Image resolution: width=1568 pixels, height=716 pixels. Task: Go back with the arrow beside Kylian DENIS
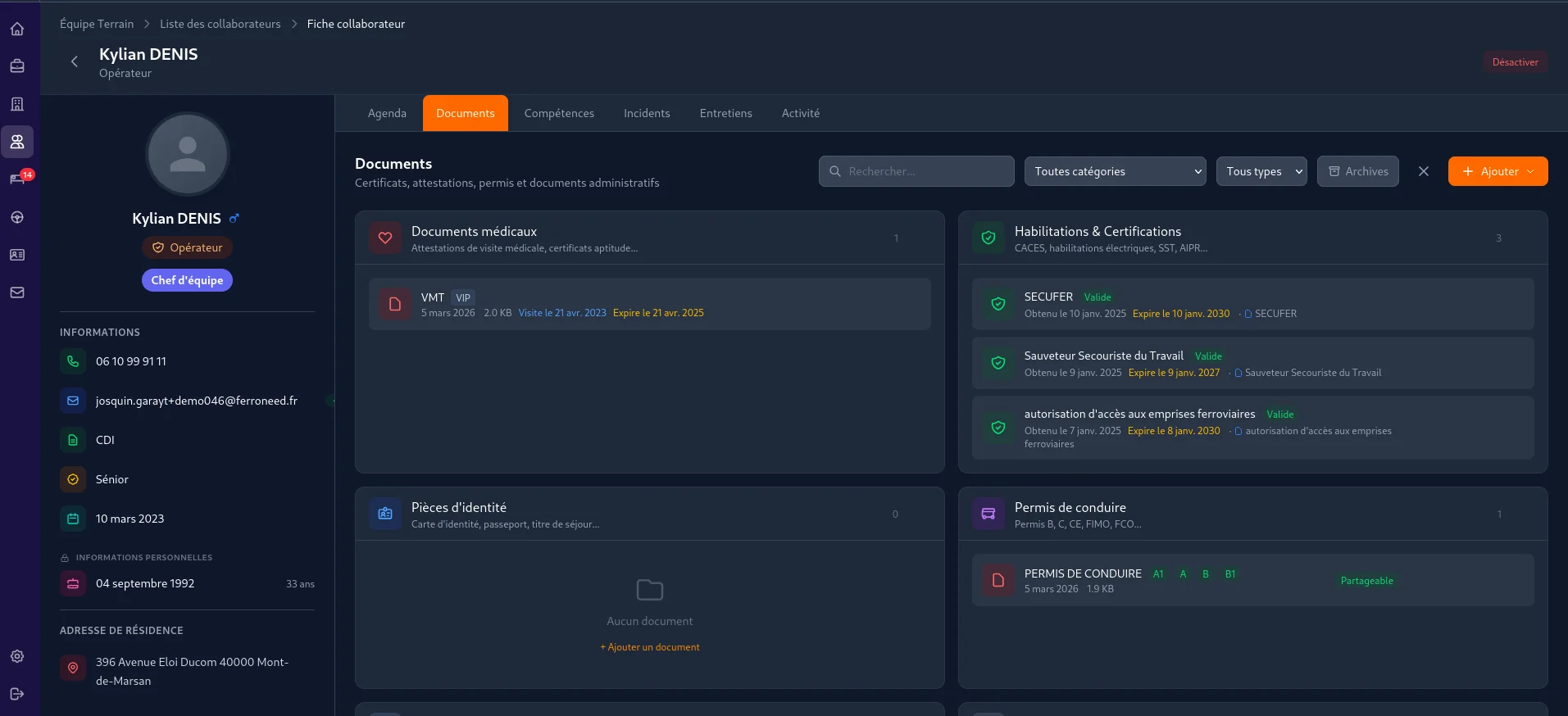point(75,61)
